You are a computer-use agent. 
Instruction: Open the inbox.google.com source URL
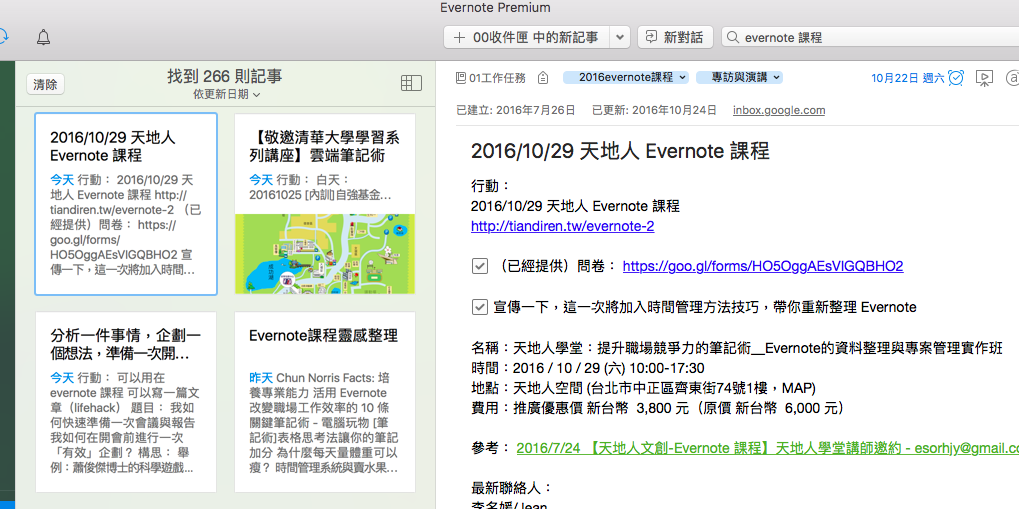779,110
